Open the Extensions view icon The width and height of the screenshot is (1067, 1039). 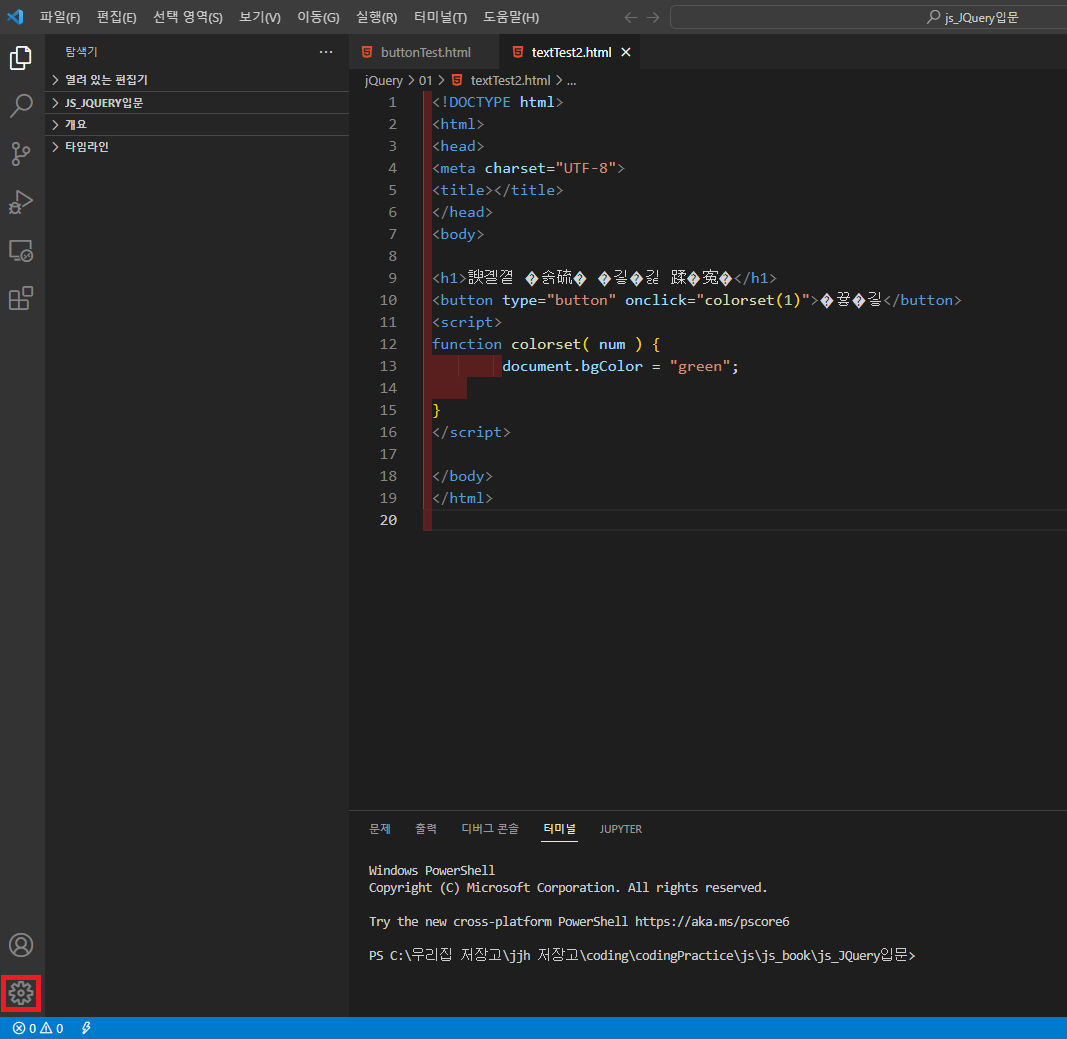21,299
